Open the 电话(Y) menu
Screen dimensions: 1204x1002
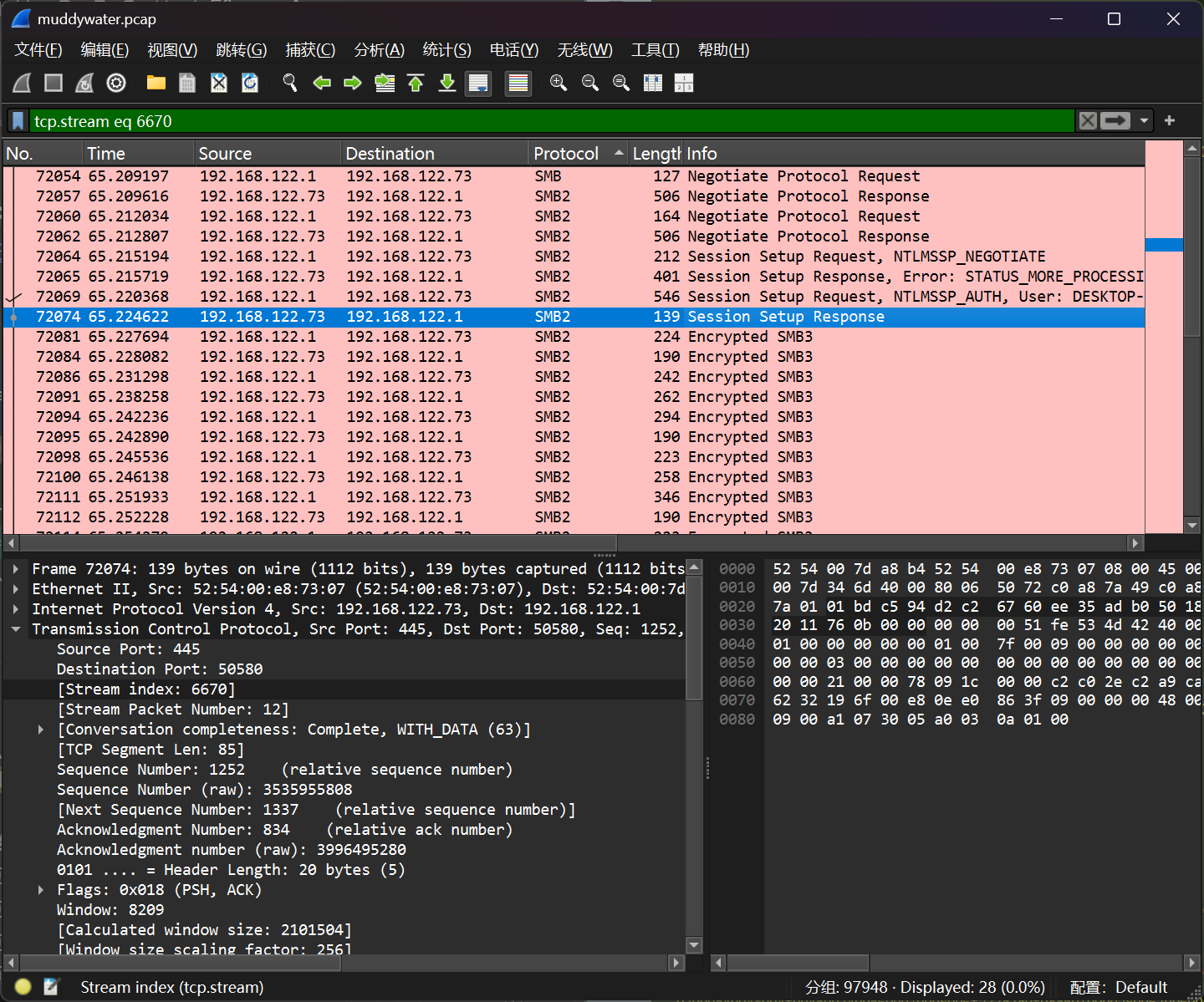pyautogui.click(x=513, y=50)
